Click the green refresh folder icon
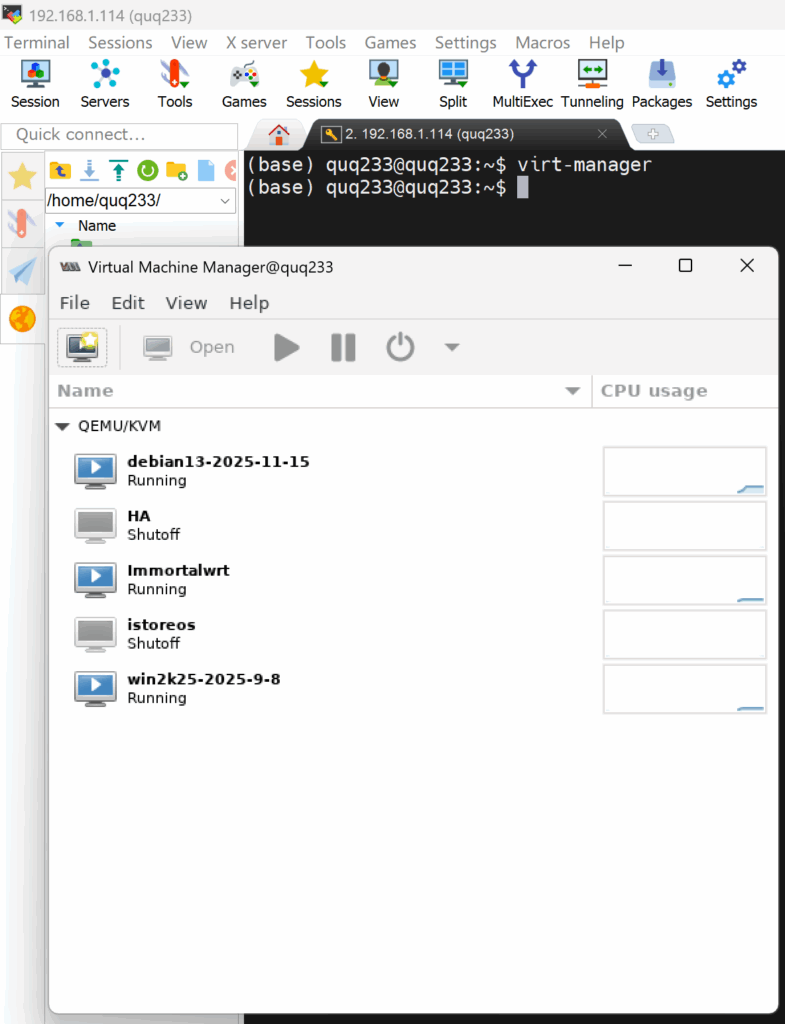This screenshot has height=1024, width=785. (147, 171)
